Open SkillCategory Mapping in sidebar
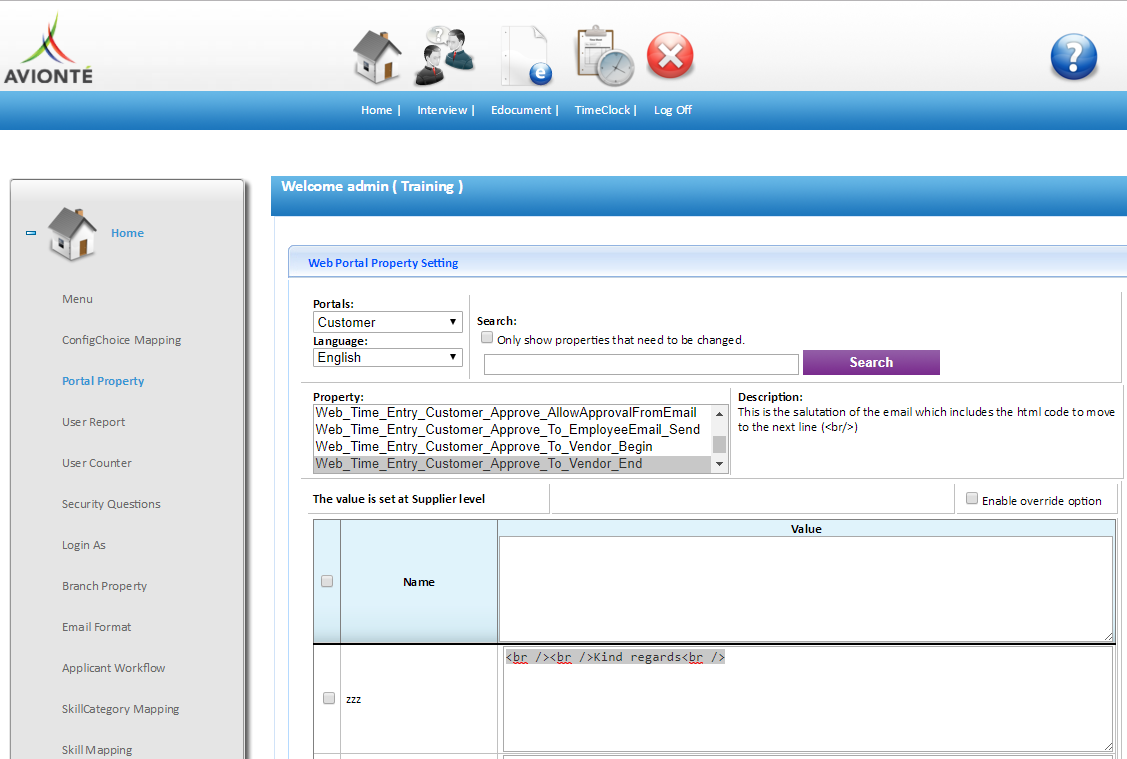 click(121, 709)
